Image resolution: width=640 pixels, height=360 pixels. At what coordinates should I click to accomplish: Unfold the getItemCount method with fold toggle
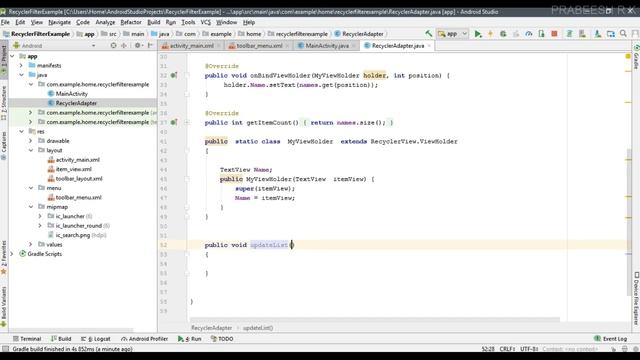point(187,122)
